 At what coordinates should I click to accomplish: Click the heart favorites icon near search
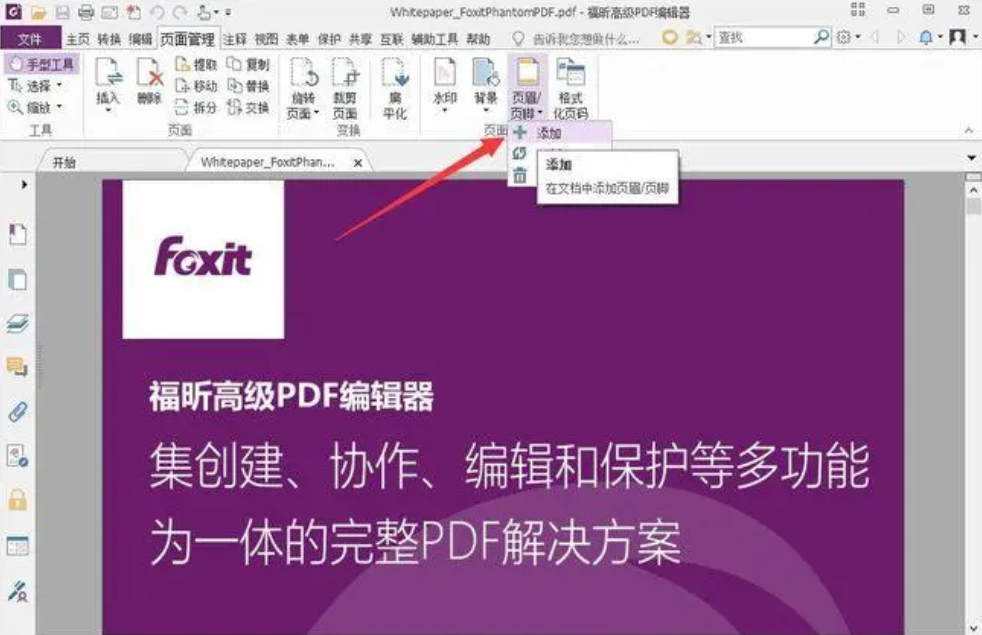tap(669, 38)
